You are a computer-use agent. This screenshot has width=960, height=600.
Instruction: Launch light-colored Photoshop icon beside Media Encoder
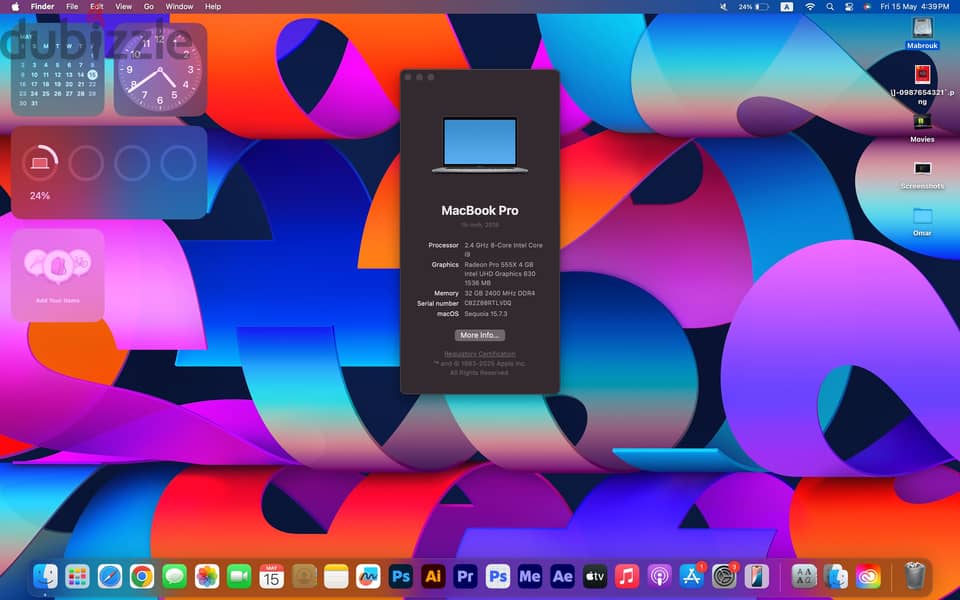[497, 576]
